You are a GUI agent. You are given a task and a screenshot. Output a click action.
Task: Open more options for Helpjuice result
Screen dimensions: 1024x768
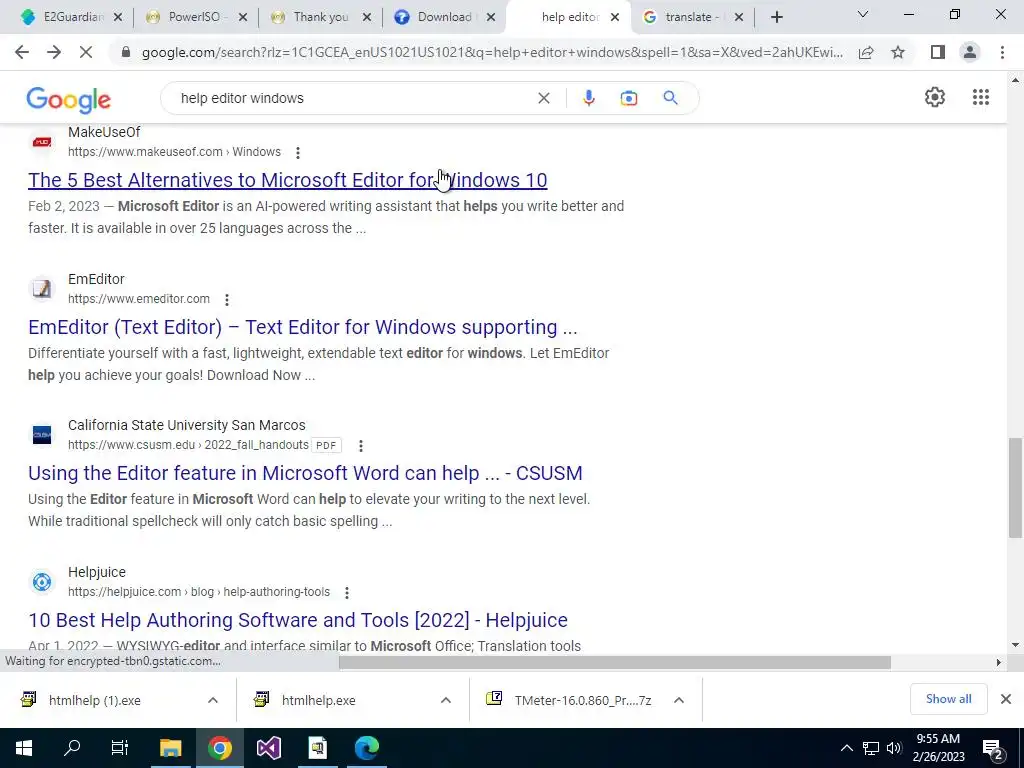tap(347, 593)
